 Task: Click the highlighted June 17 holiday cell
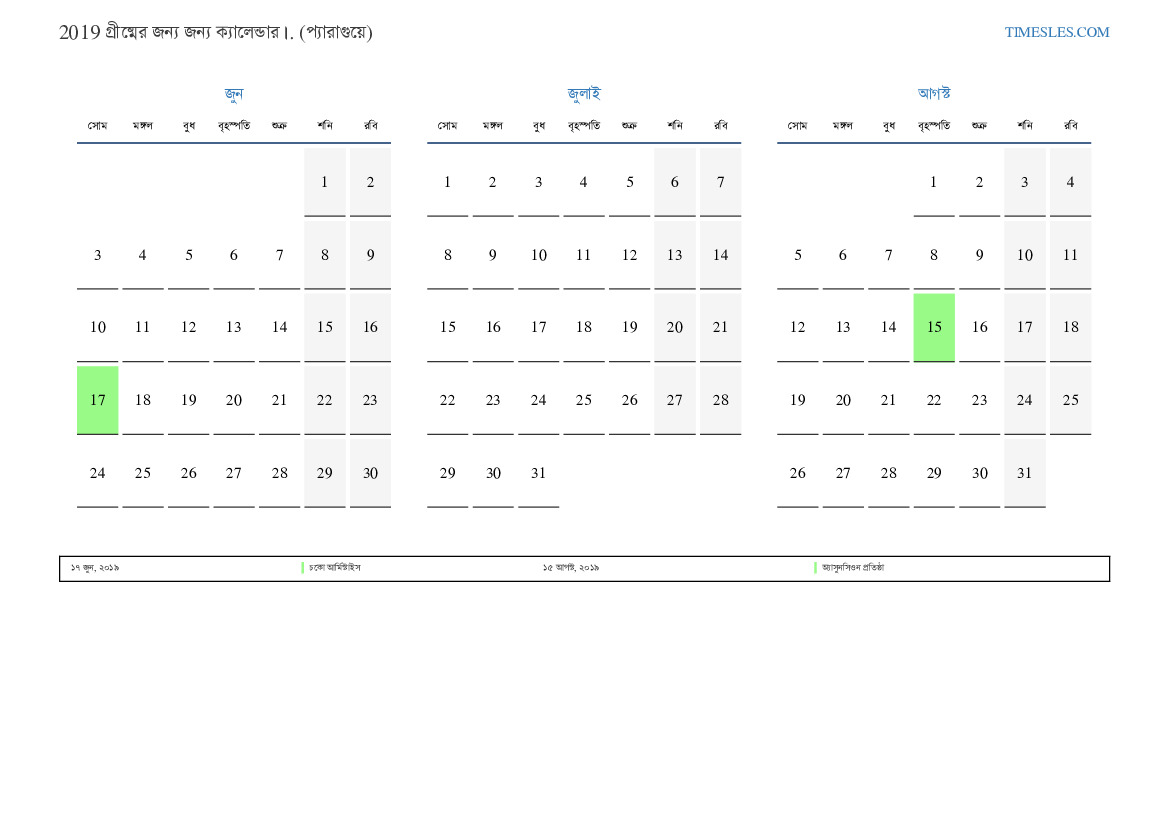click(98, 400)
